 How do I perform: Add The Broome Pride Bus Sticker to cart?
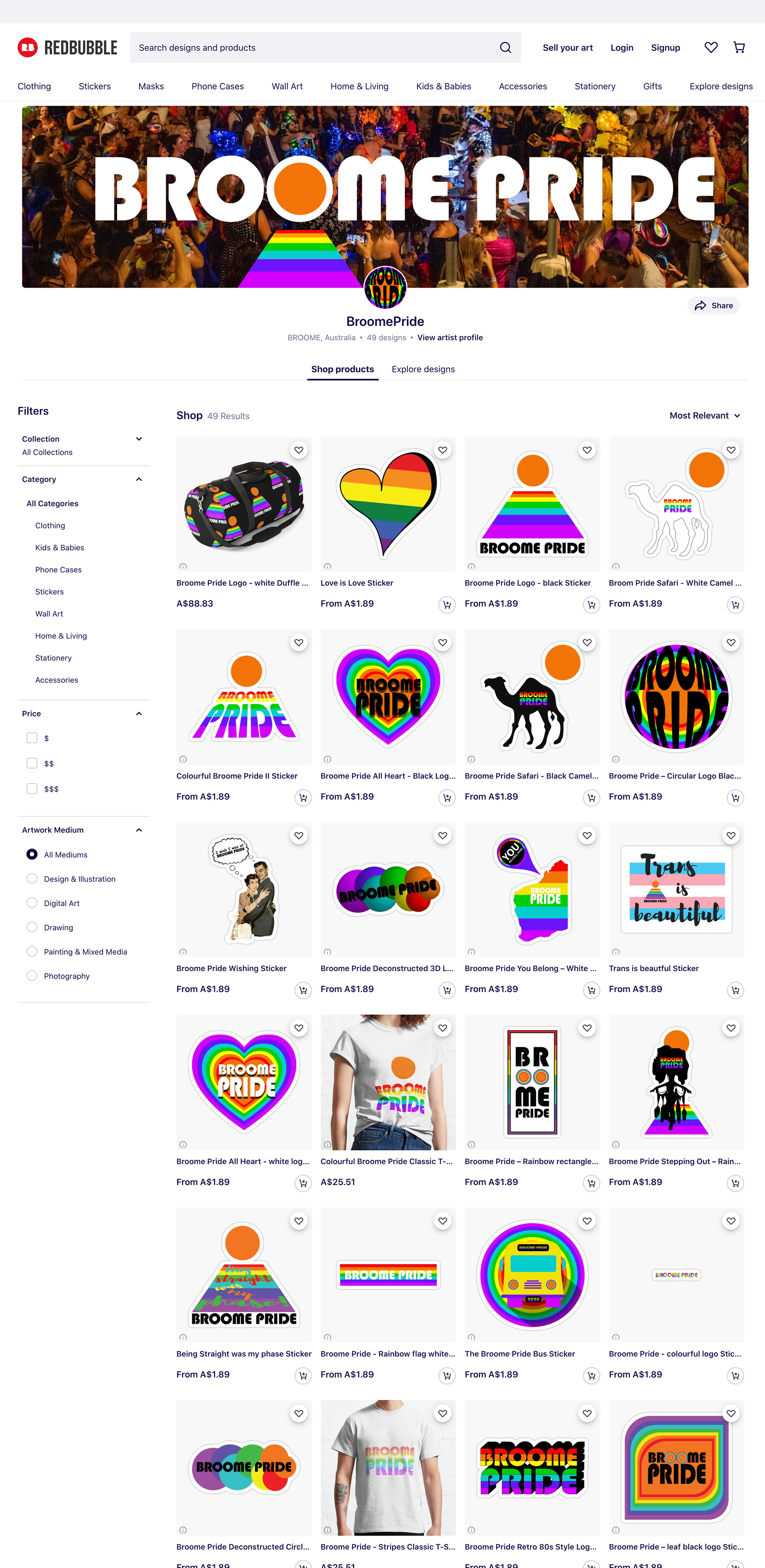click(x=591, y=1376)
